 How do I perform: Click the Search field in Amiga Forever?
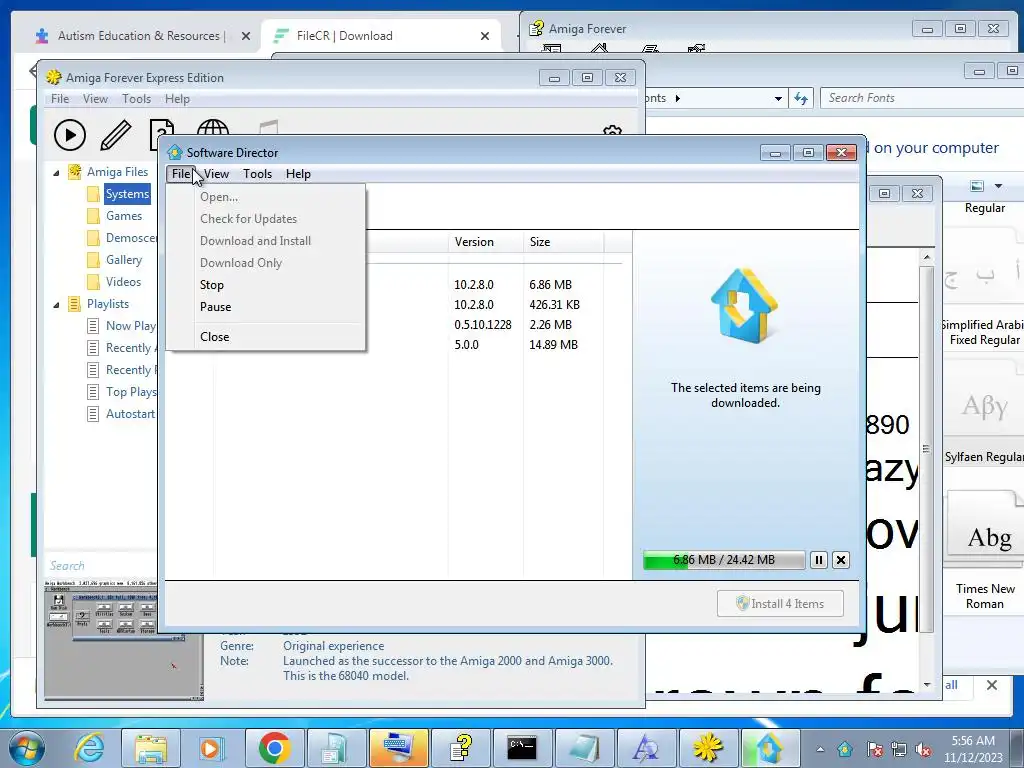point(101,566)
